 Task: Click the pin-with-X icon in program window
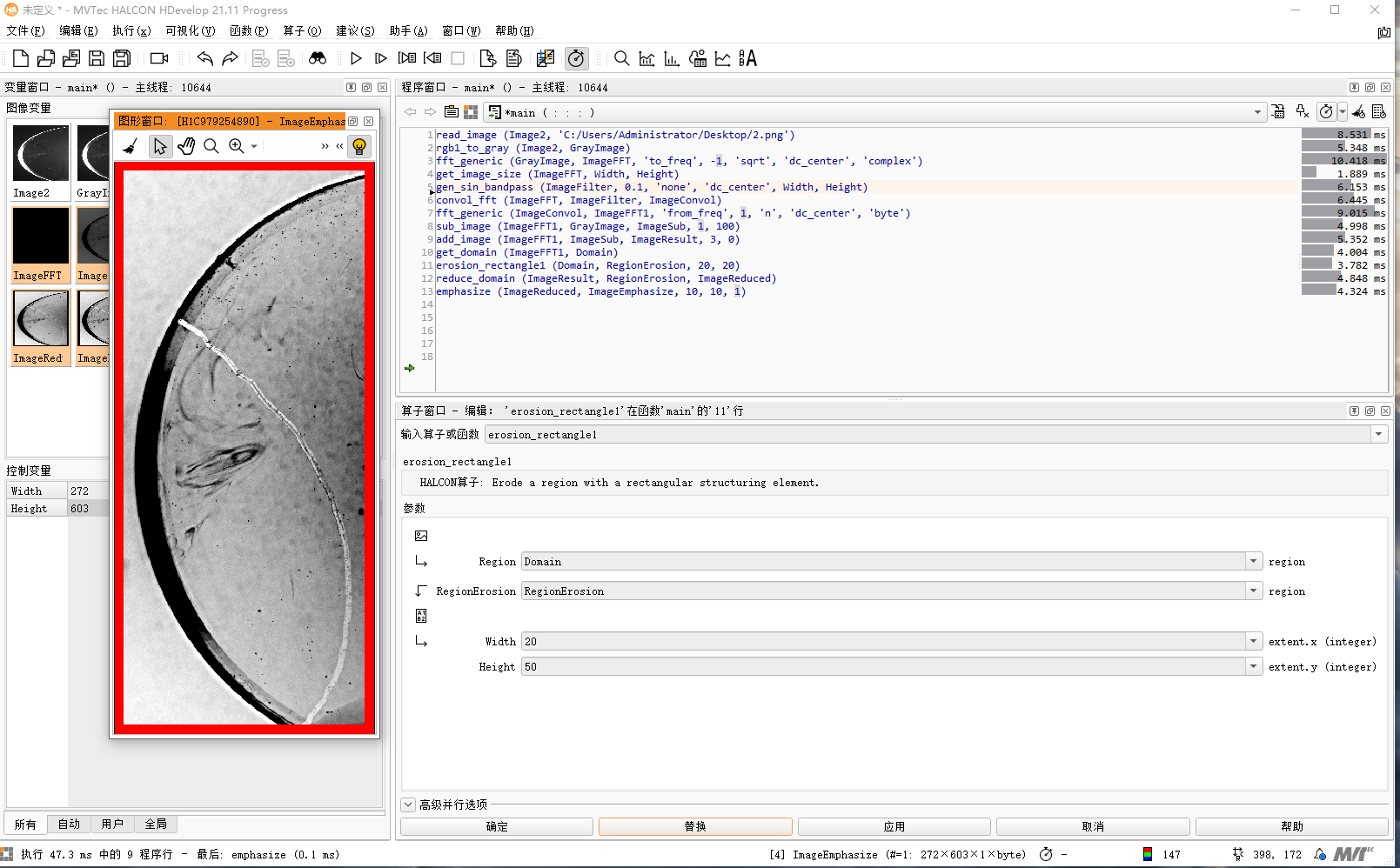(1303, 111)
